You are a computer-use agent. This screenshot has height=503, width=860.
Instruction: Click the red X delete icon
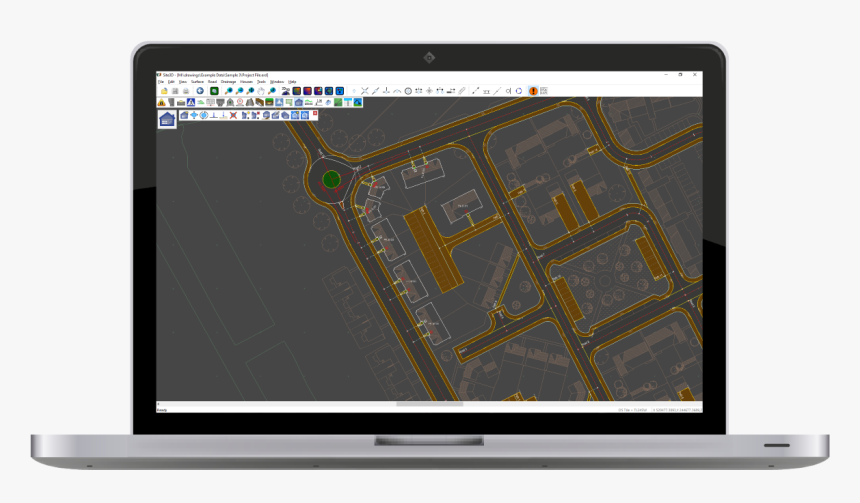pos(233,115)
